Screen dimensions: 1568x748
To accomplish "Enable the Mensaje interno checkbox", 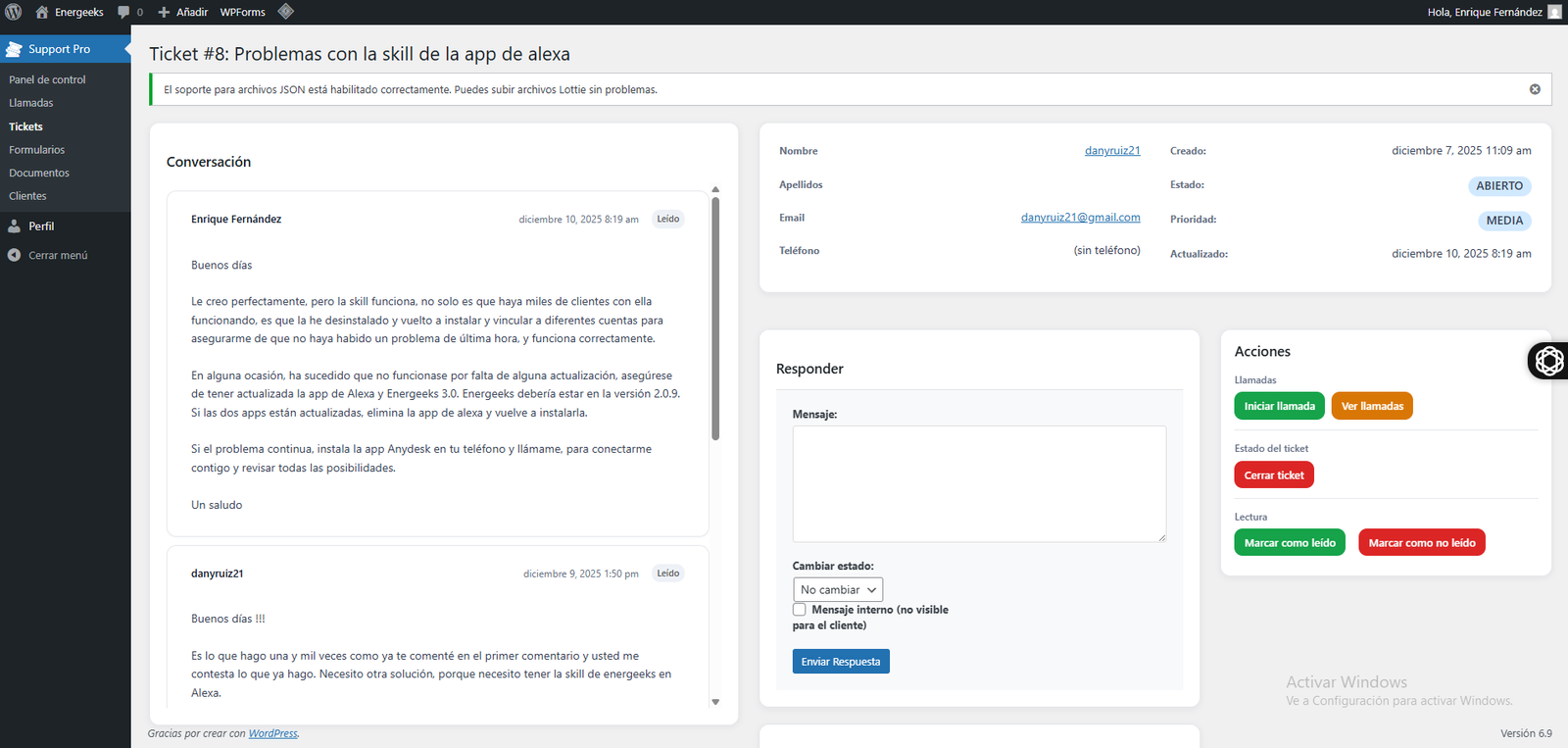I will (x=800, y=610).
